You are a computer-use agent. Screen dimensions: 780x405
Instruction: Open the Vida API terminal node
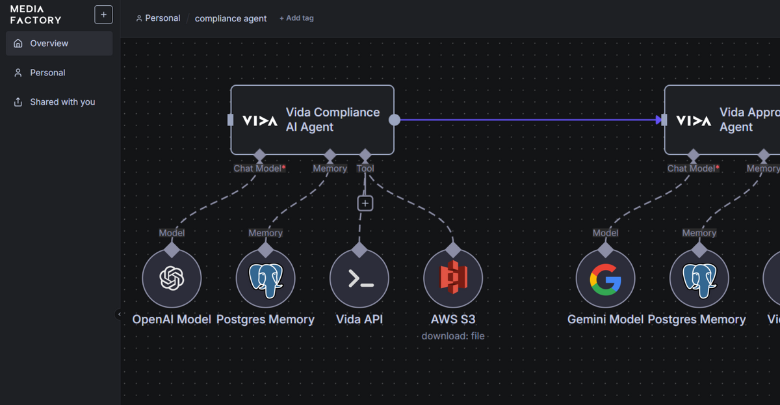359,278
